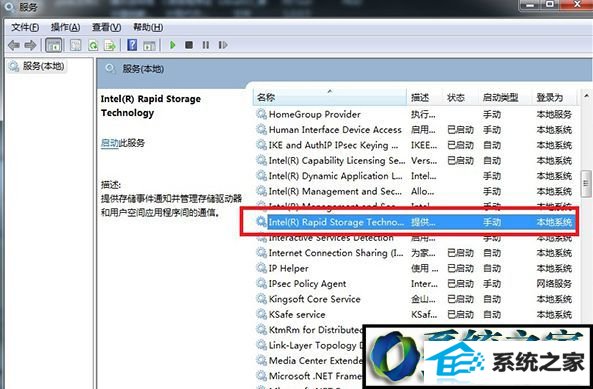Sort by the 状态 column header
The width and height of the screenshot is (593, 389).
460,98
